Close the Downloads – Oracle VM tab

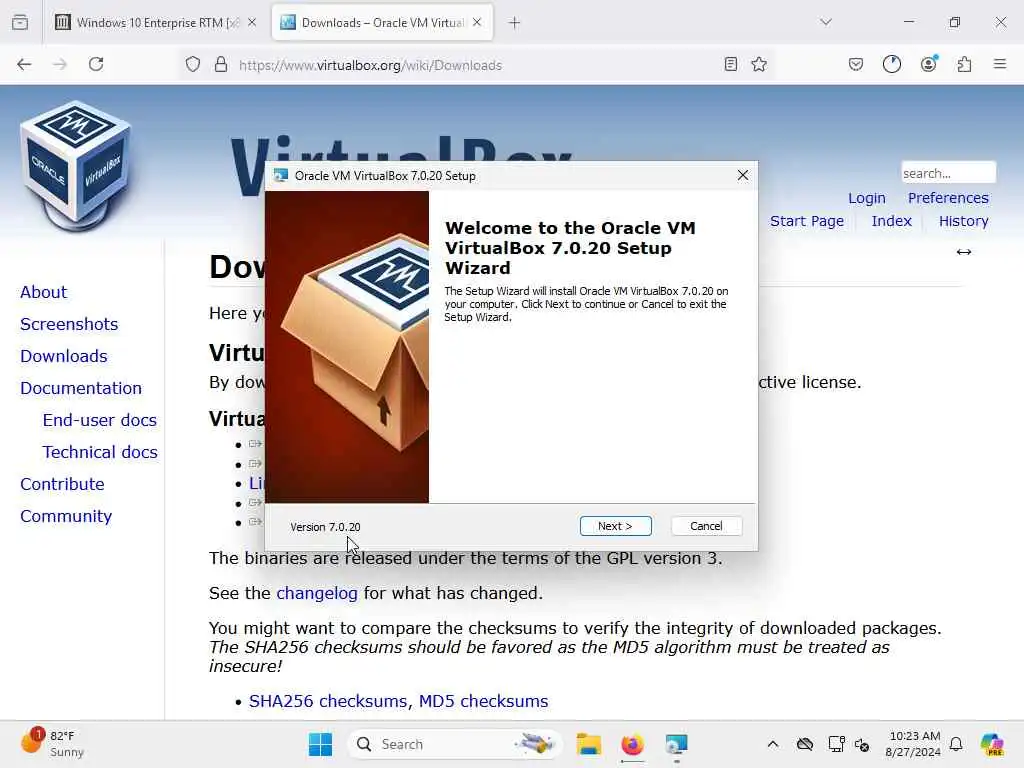[477, 22]
